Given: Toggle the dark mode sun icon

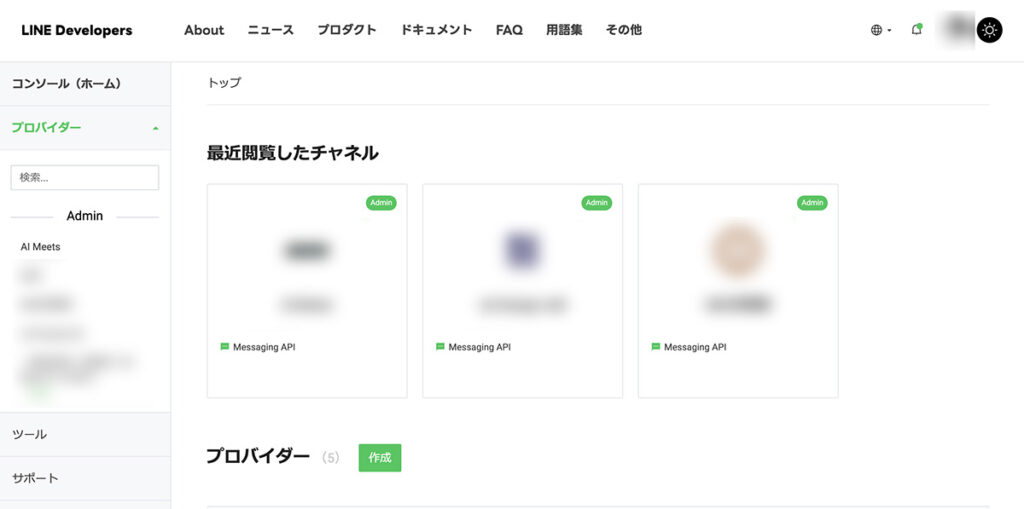Looking at the screenshot, I should pos(989,30).
